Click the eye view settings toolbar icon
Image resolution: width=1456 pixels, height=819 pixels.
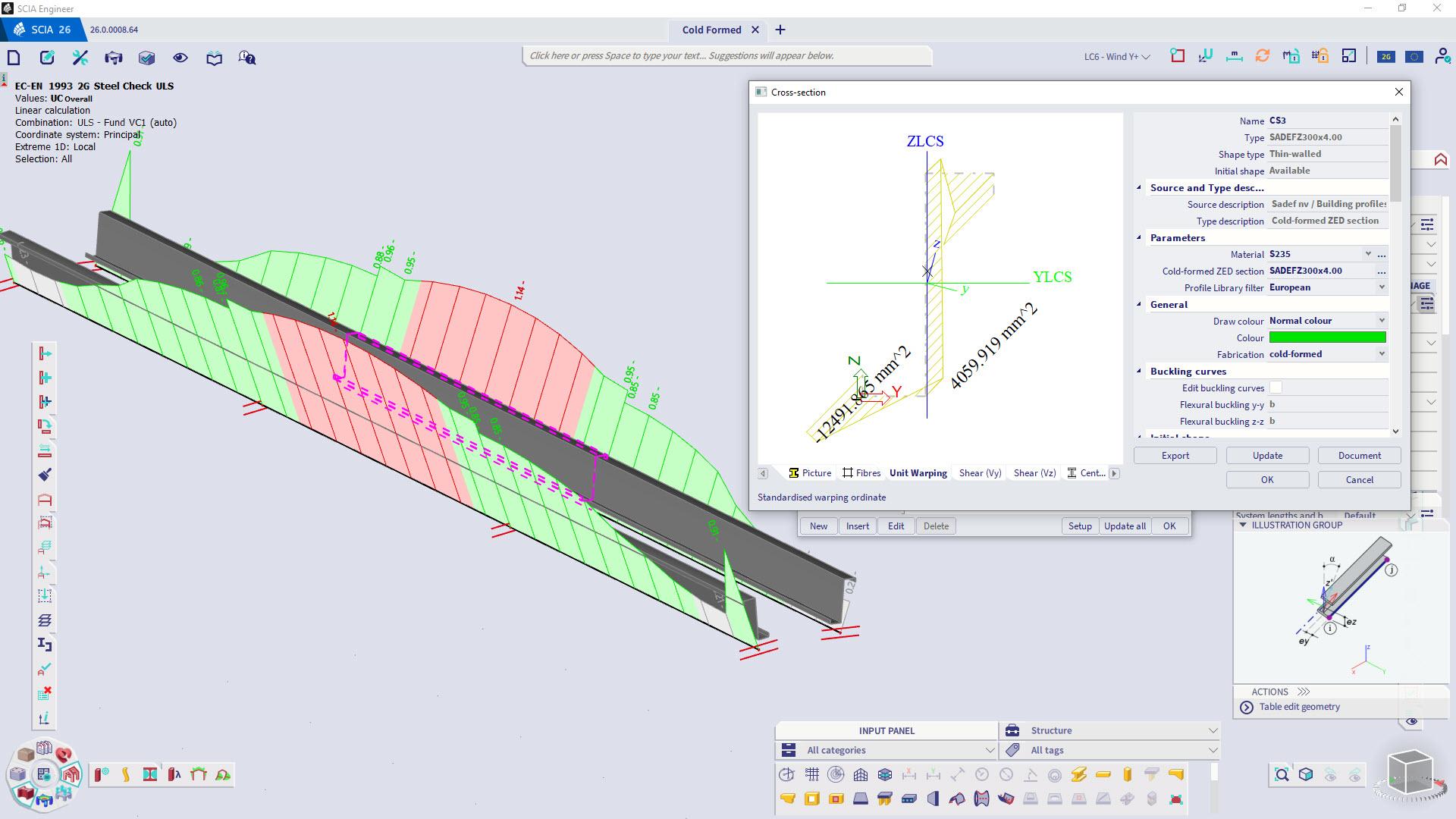180,58
